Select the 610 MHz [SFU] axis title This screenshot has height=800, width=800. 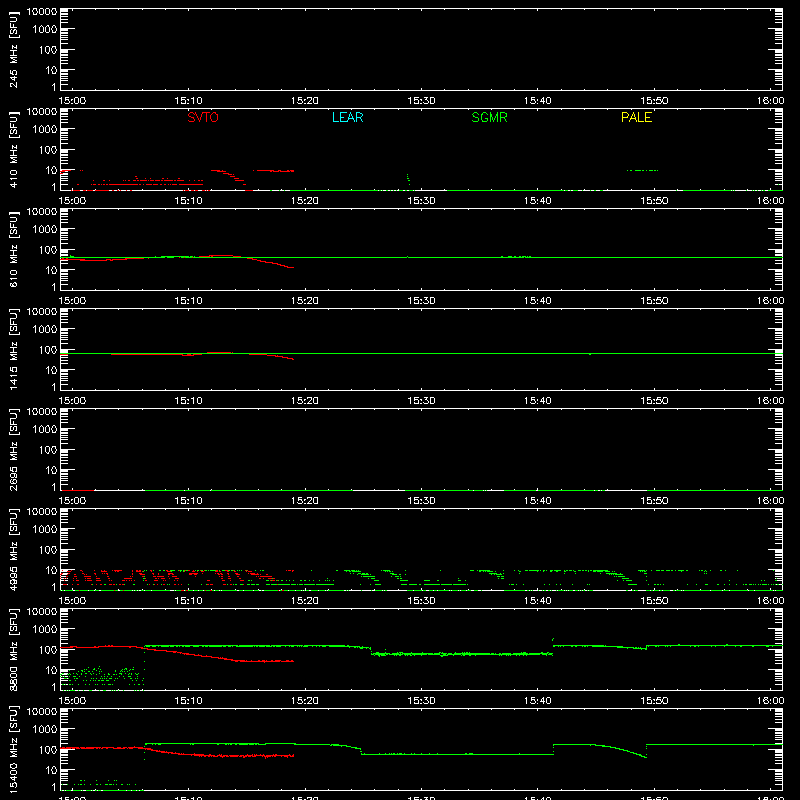click(14, 249)
